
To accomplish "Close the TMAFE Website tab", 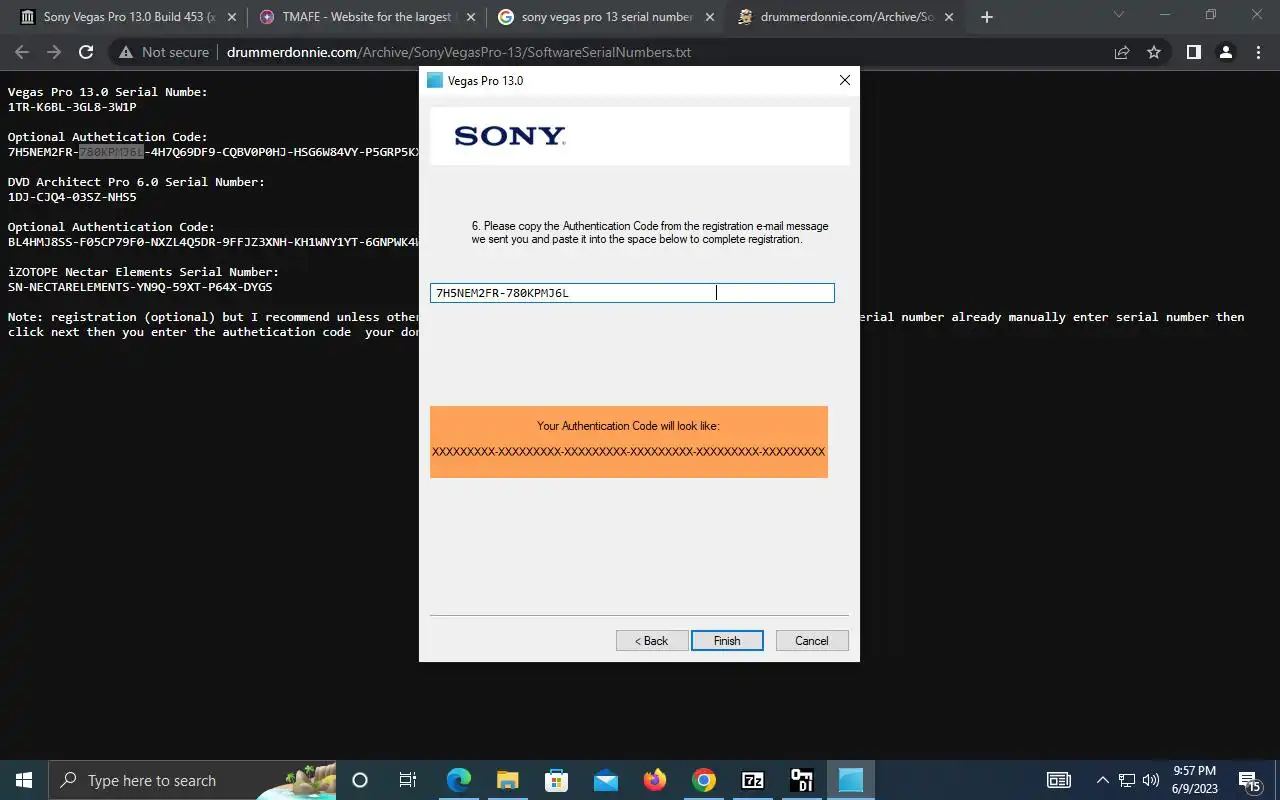I will point(470,17).
